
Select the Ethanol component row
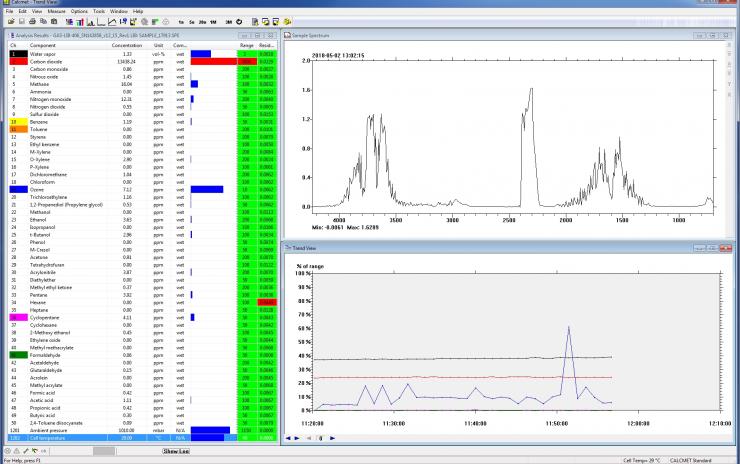click(x=143, y=220)
